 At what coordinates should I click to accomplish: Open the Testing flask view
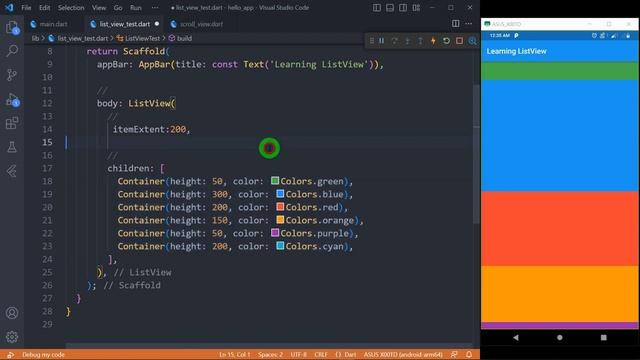tap(12, 147)
